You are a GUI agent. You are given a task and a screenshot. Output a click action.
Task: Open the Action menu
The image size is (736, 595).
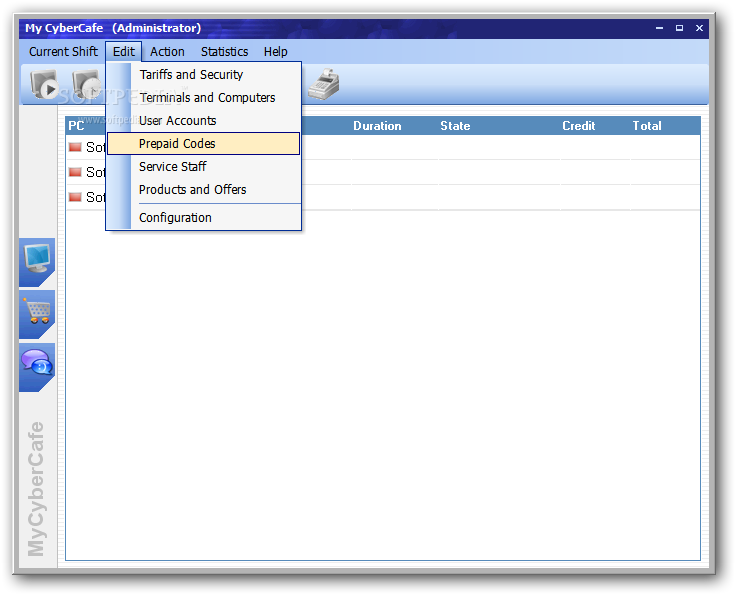pyautogui.click(x=167, y=52)
